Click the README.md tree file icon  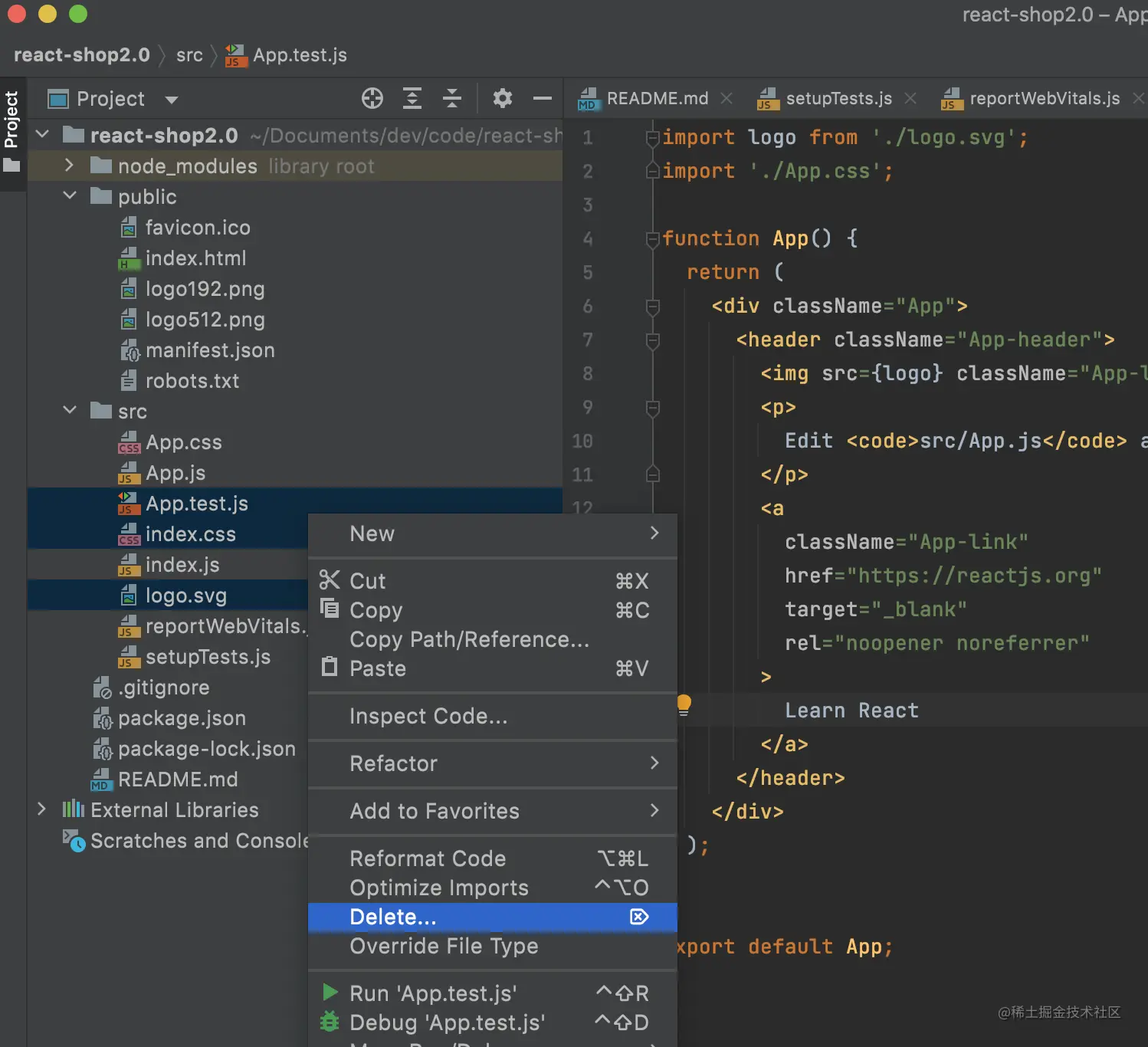[x=100, y=780]
